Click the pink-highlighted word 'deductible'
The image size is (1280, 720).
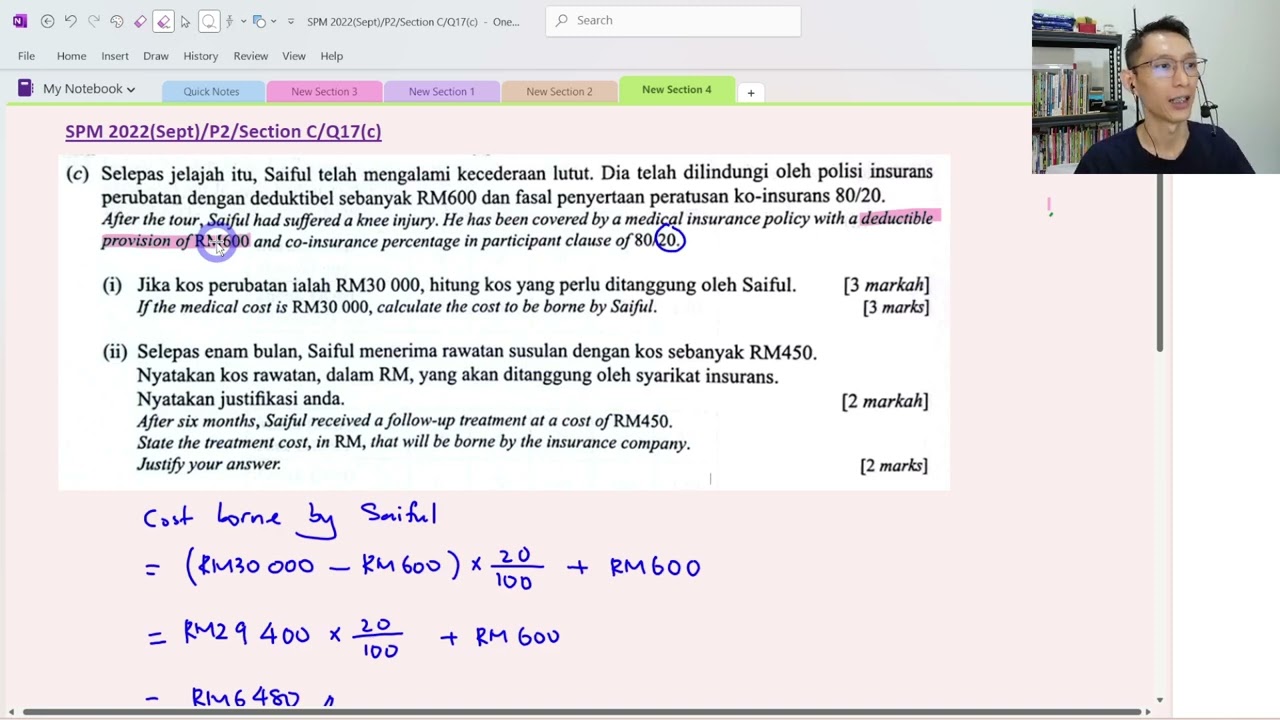tap(896, 218)
